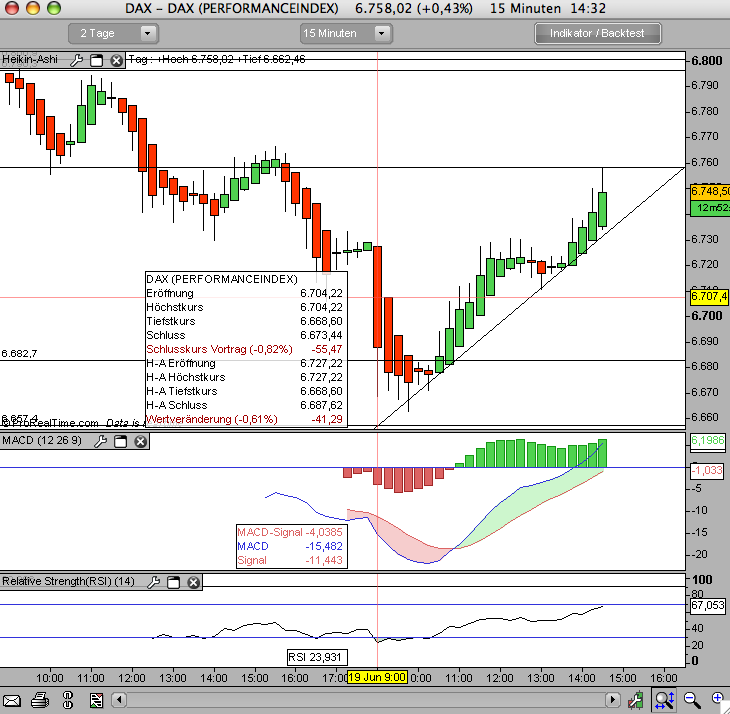Click the Tag Hoch 6.758,02 Tief text
The width and height of the screenshot is (730, 714).
(217, 59)
